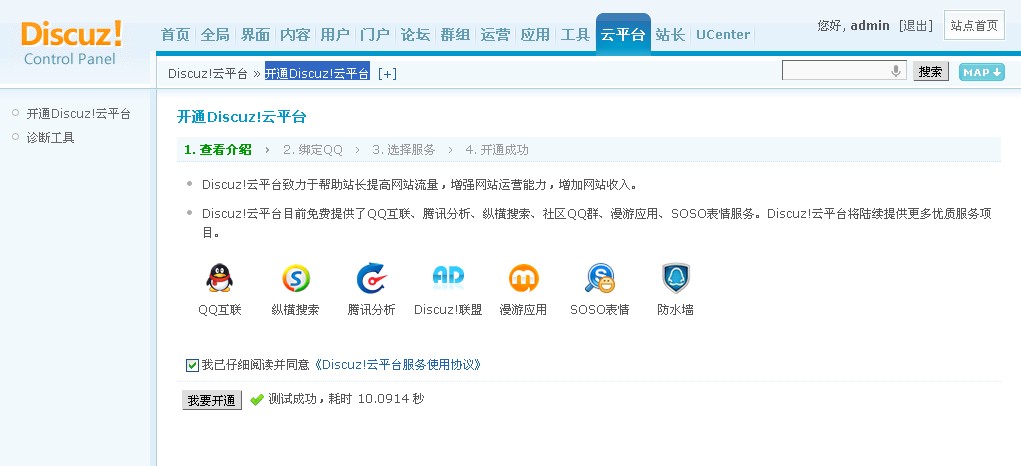Click breadcrumb text Discuz!云平台
Screen dimensions: 1021x466
[x=208, y=74]
